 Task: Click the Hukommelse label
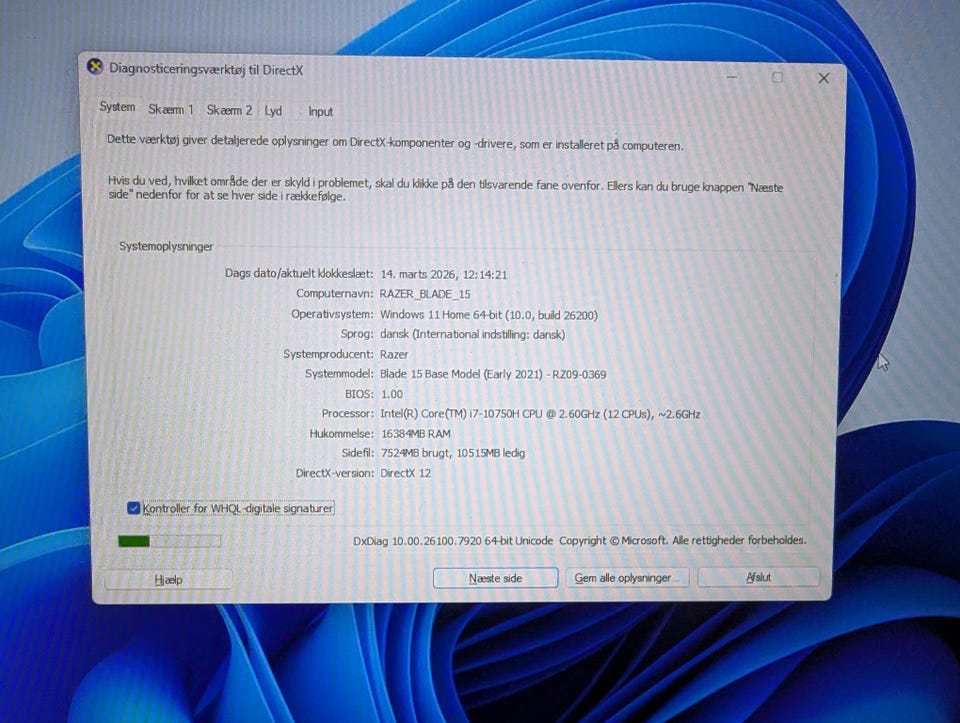pos(341,433)
